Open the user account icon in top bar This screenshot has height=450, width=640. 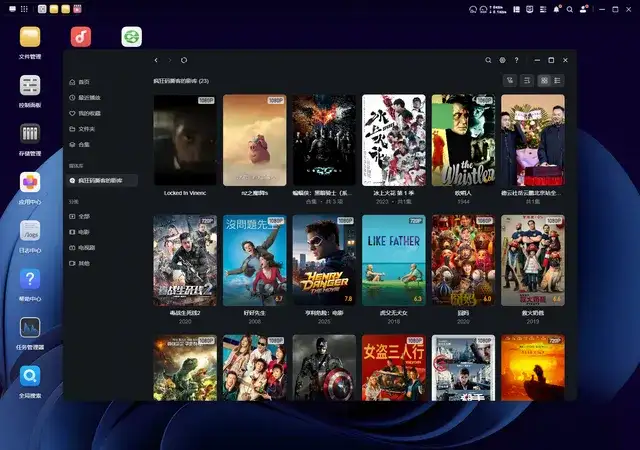[584, 9]
